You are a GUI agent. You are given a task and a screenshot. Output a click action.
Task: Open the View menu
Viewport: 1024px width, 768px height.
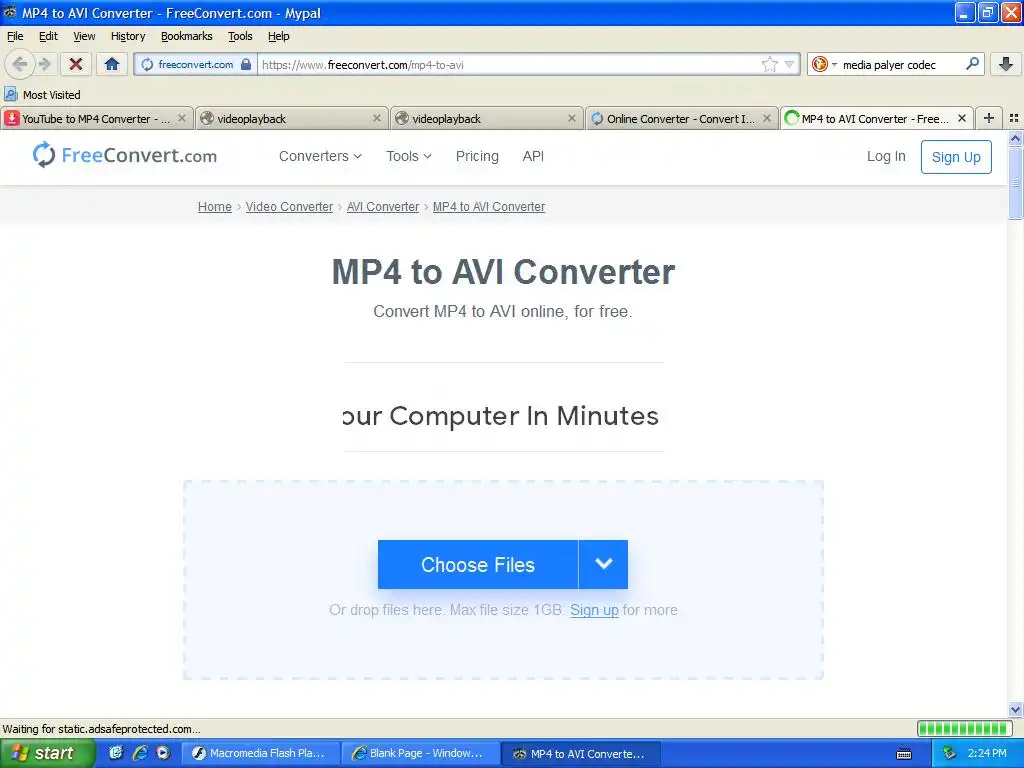tap(84, 36)
